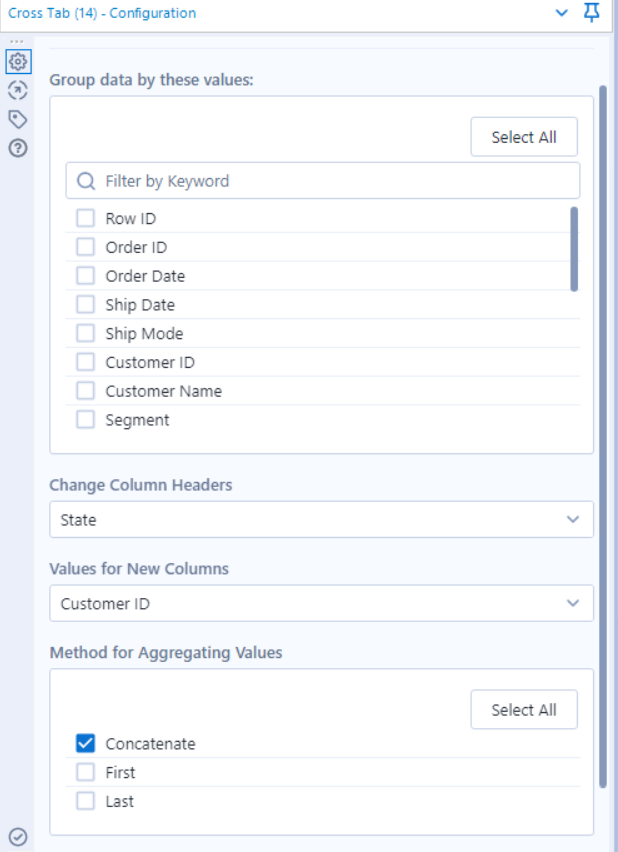Click the three-dot grip above the sidebar icons
The height and width of the screenshot is (852, 618).
click(17, 41)
